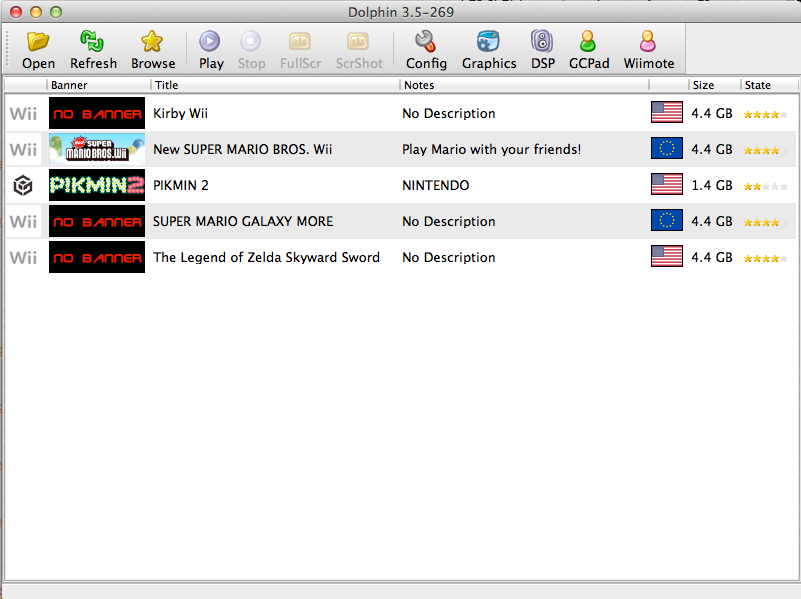Image resolution: width=801 pixels, height=599 pixels.
Task: Open the DSP audio settings icon
Action: [x=542, y=41]
